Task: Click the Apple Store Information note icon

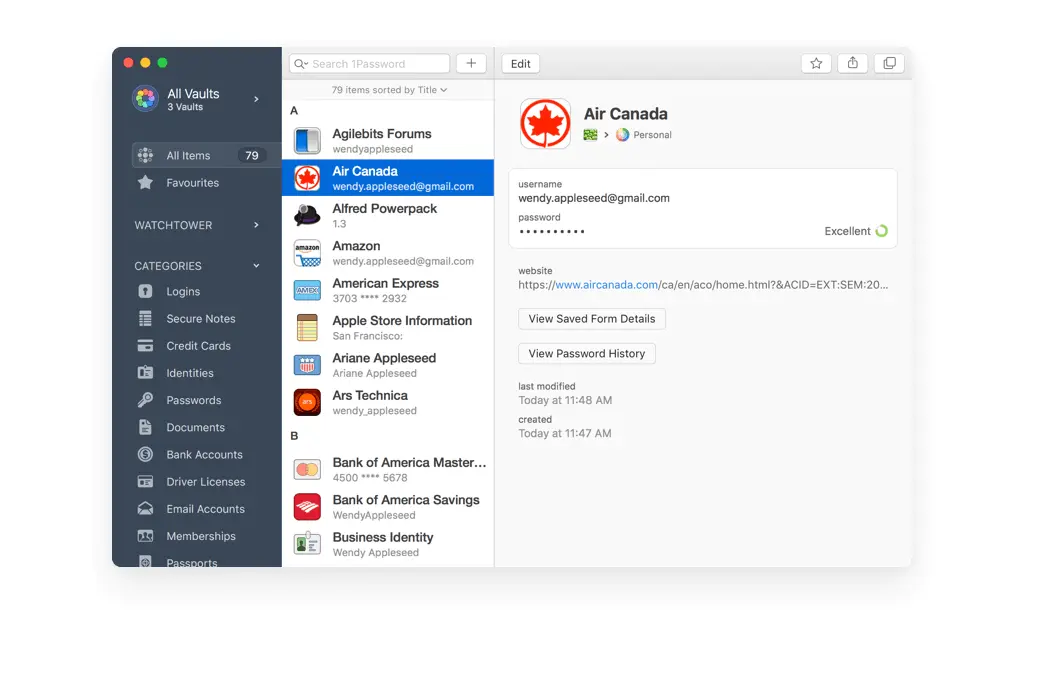Action: tap(307, 328)
